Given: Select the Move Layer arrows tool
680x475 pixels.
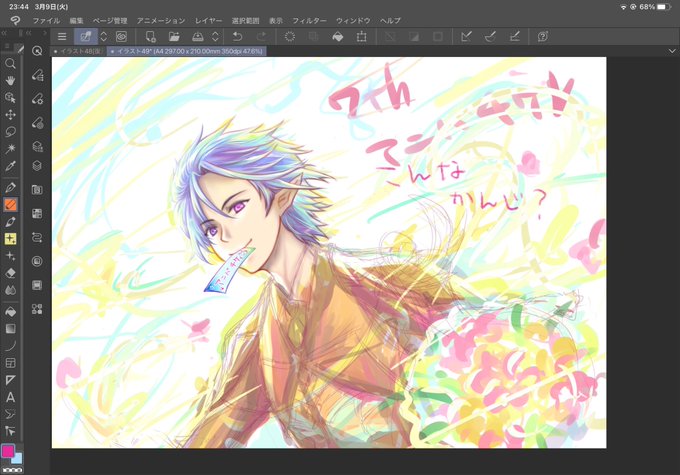Looking at the screenshot, I should [x=10, y=115].
